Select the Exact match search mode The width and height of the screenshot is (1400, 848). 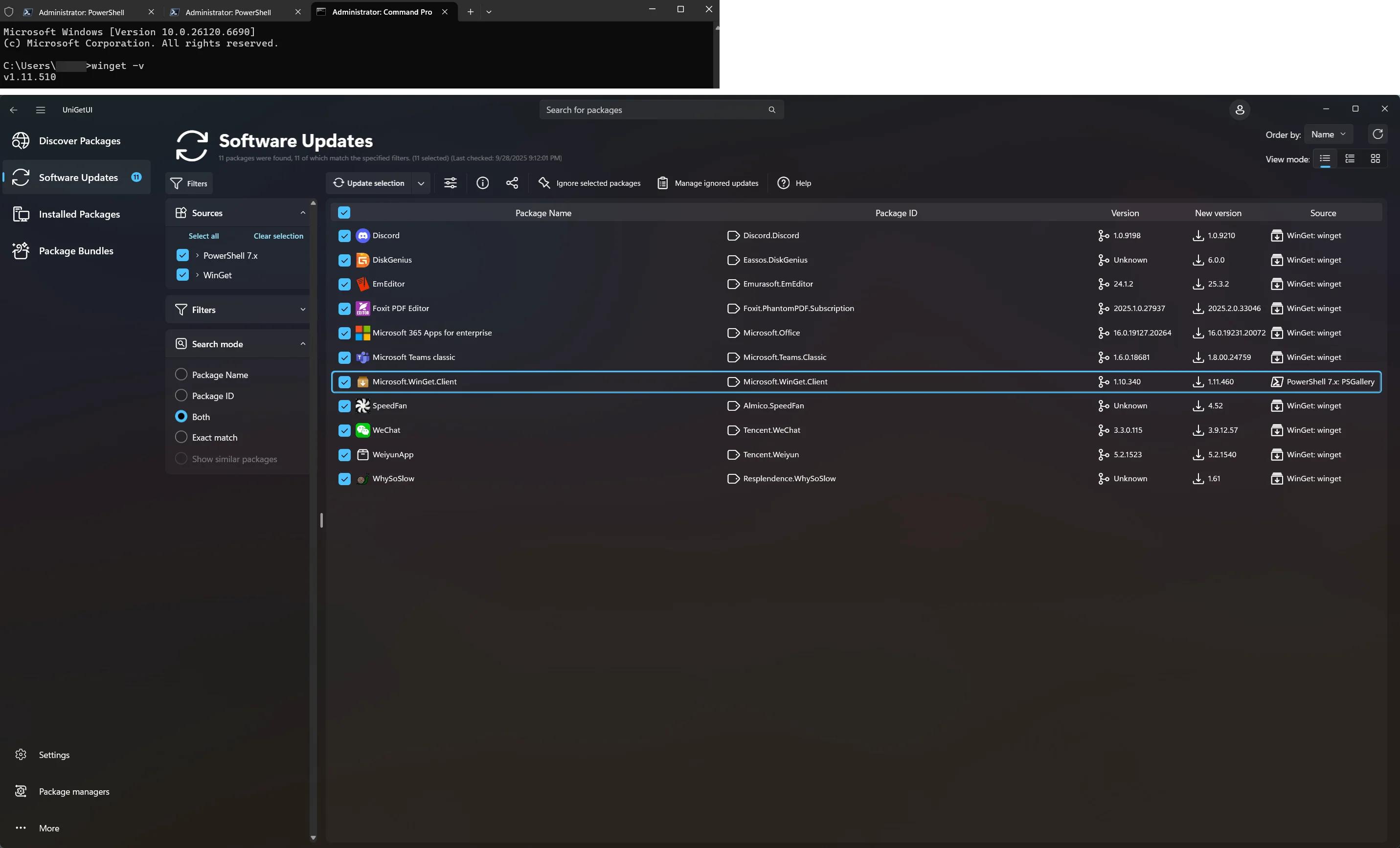[181, 437]
